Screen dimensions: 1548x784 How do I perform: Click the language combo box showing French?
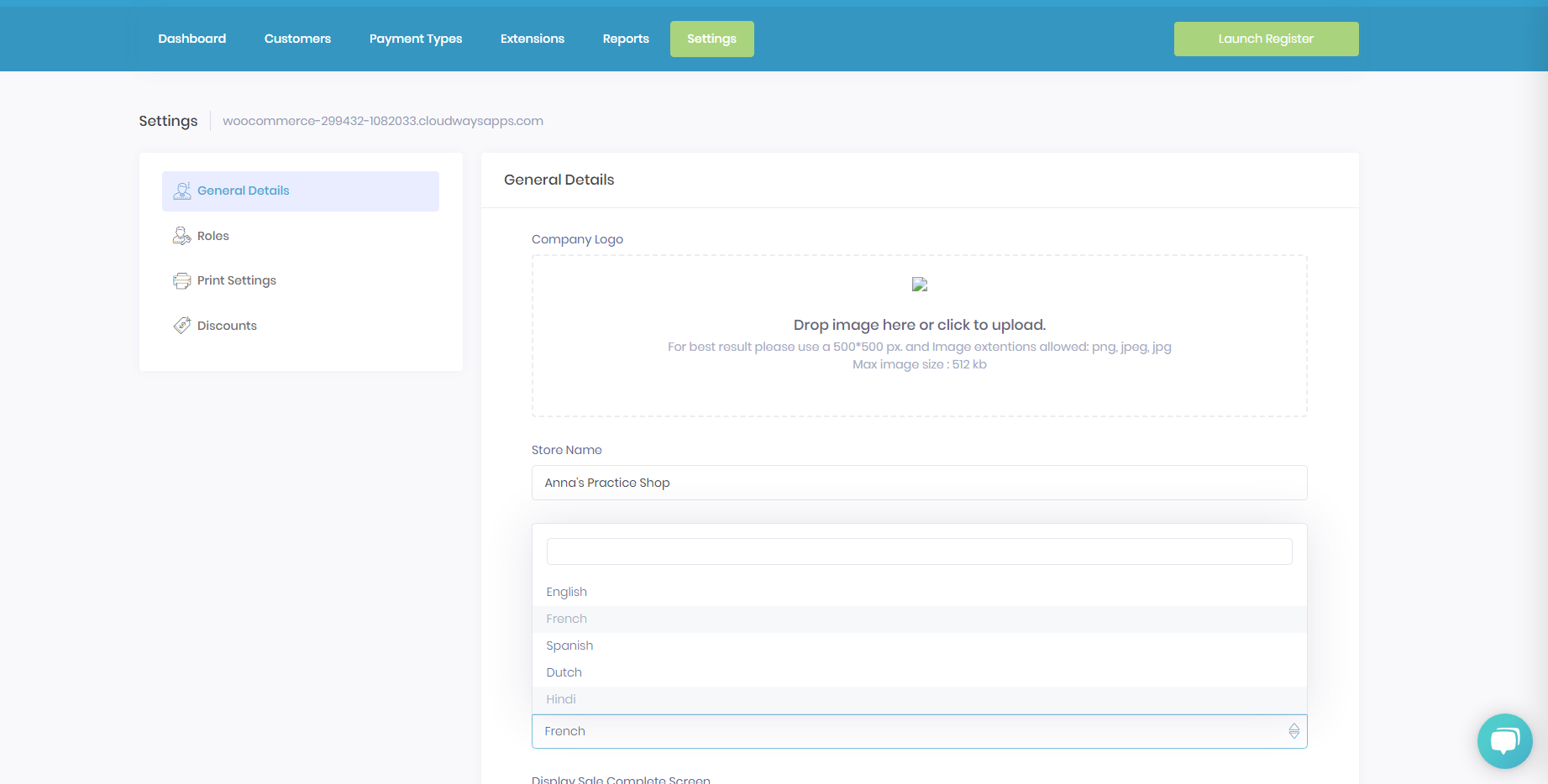tap(920, 731)
